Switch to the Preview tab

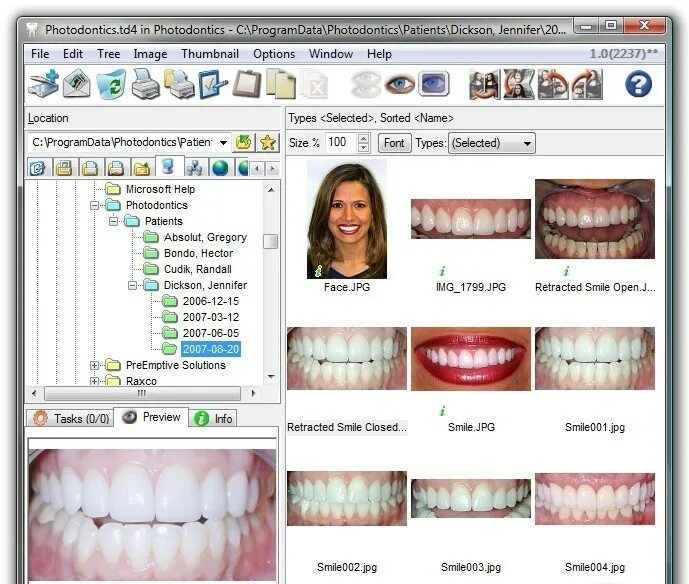pos(151,417)
